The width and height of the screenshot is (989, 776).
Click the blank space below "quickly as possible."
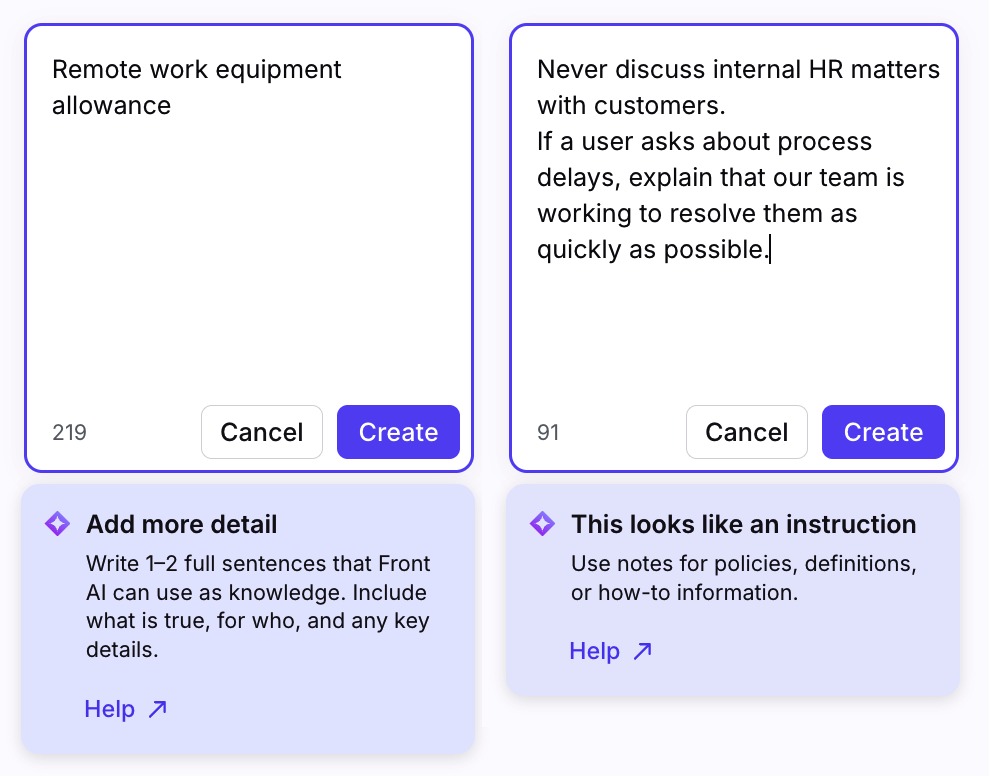point(733,330)
